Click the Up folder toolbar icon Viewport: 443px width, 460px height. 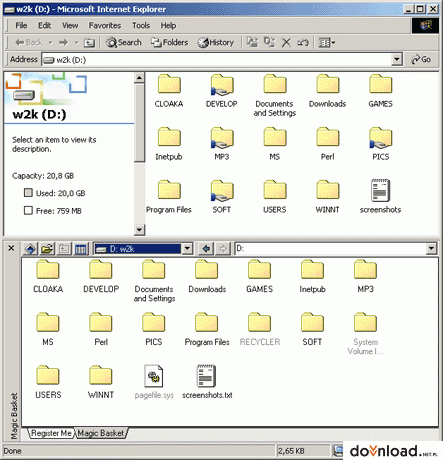89,43
